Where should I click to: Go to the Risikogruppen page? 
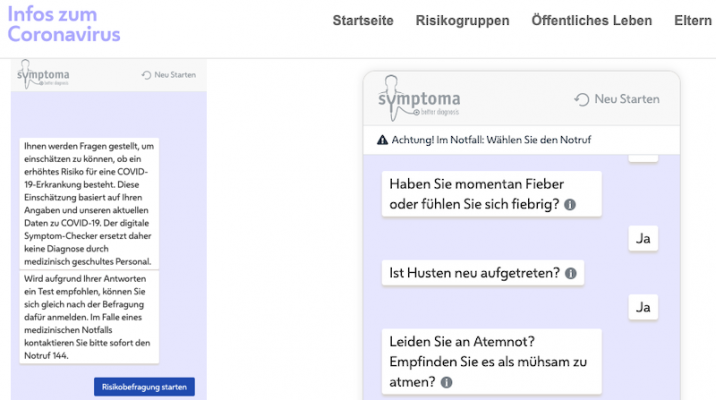(462, 21)
